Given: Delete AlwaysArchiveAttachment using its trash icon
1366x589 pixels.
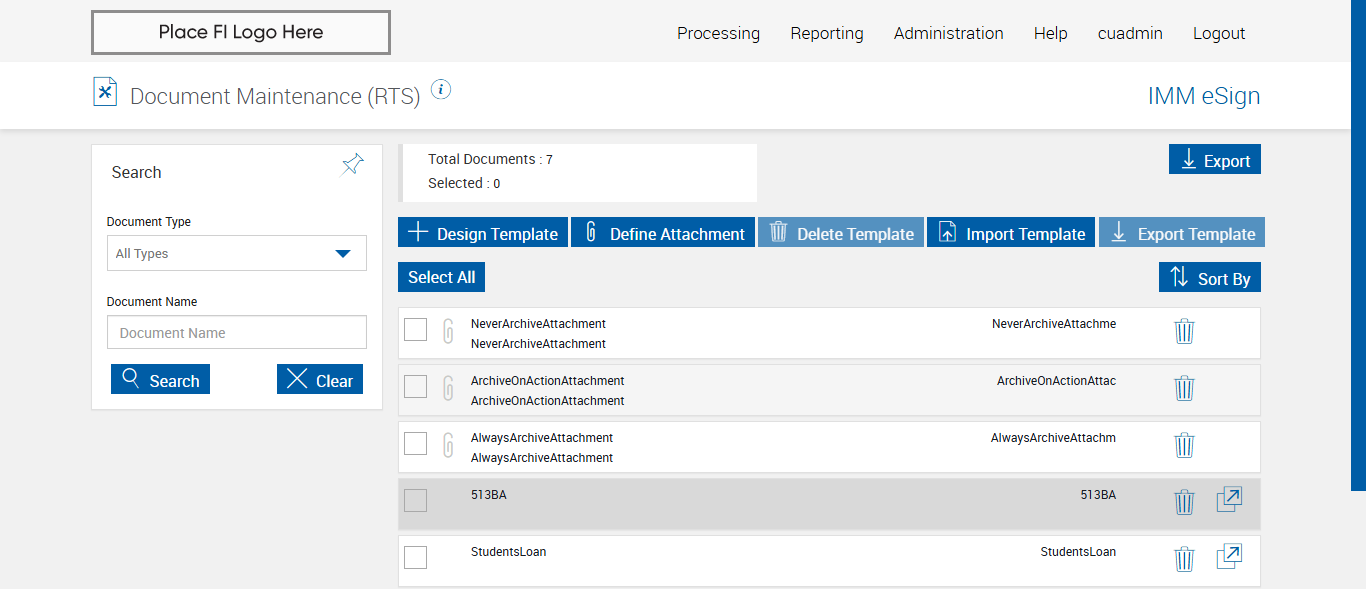Looking at the screenshot, I should coord(1184,445).
